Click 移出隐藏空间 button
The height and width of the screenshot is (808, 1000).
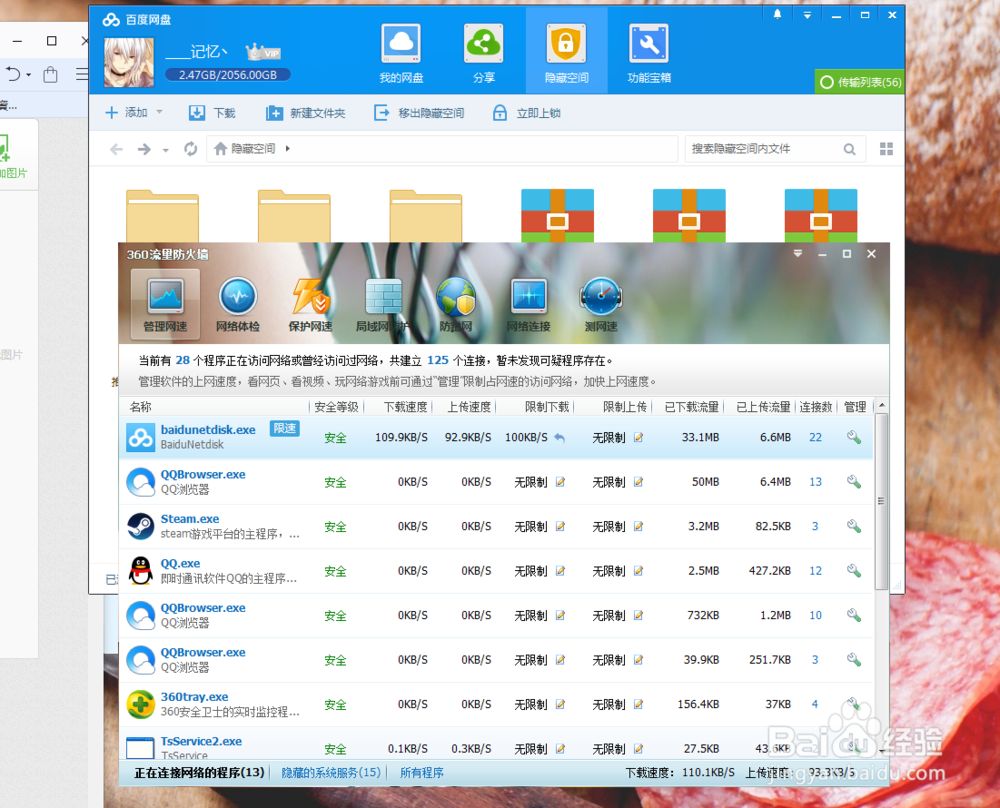point(419,113)
